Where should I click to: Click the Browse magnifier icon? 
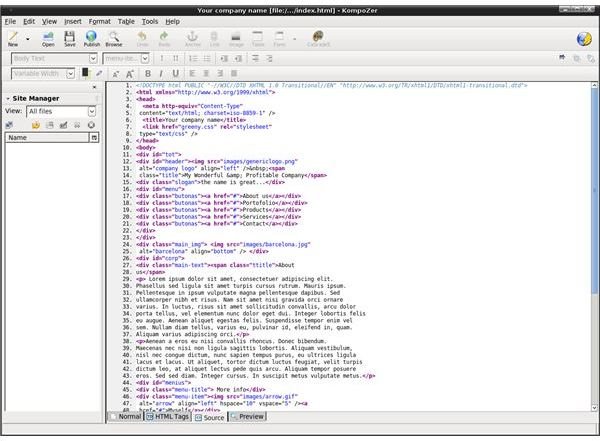coord(114,39)
